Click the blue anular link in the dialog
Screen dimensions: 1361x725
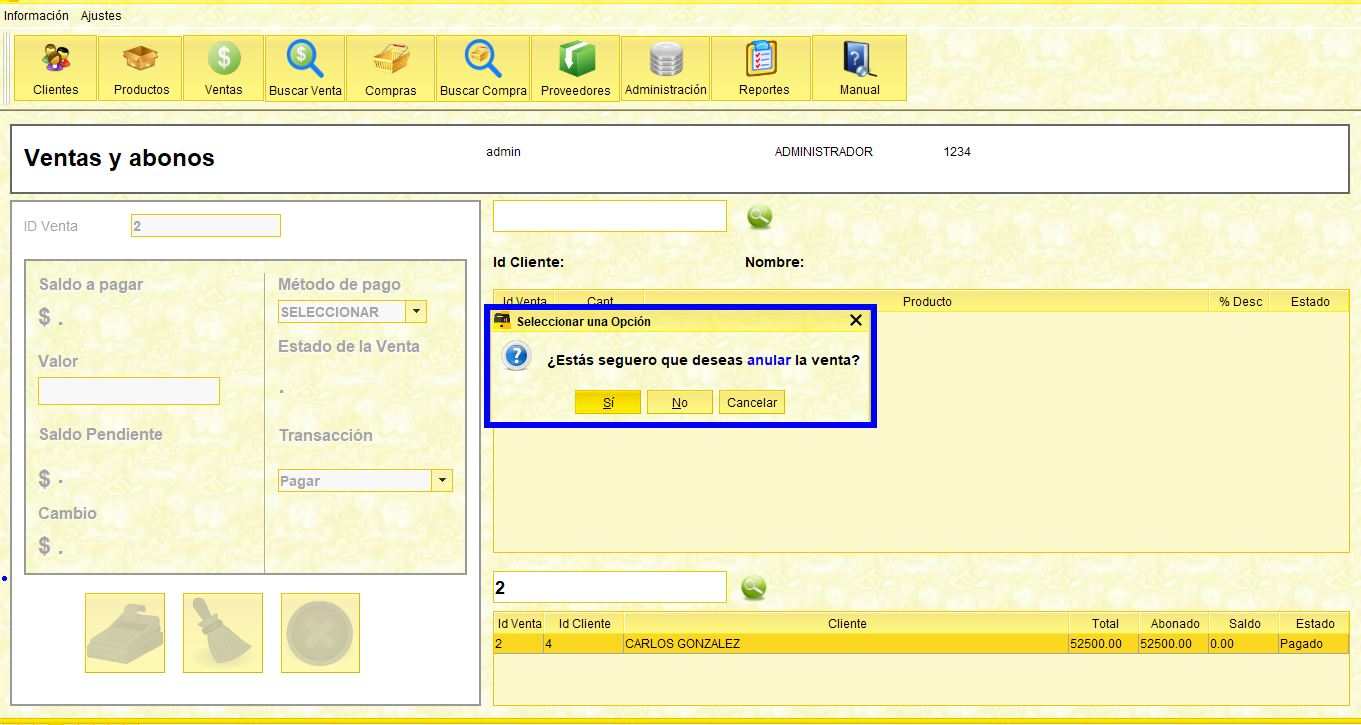pos(768,359)
